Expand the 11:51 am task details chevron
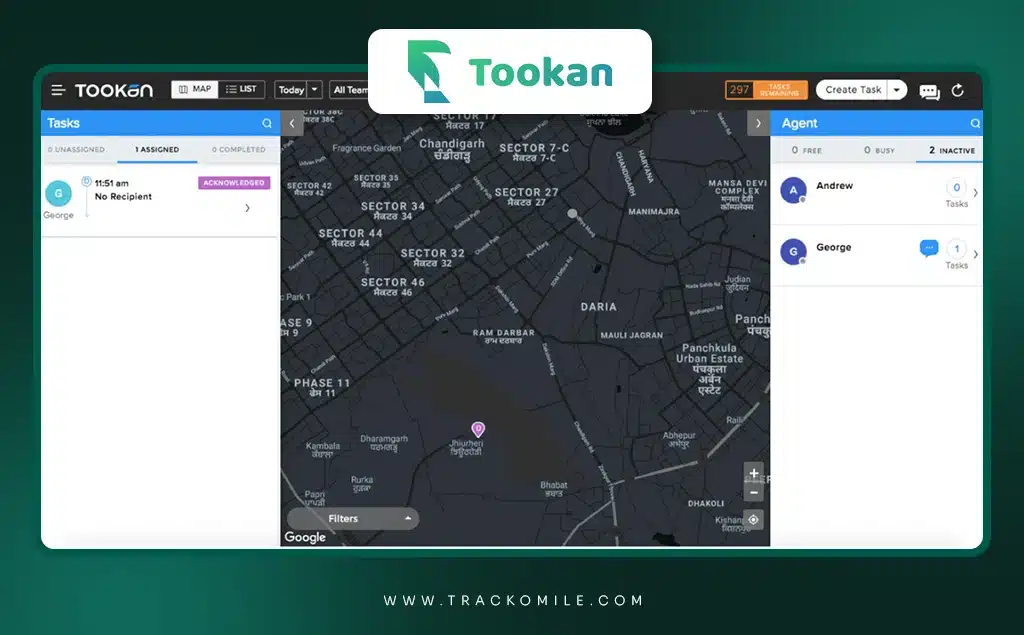 [x=248, y=208]
